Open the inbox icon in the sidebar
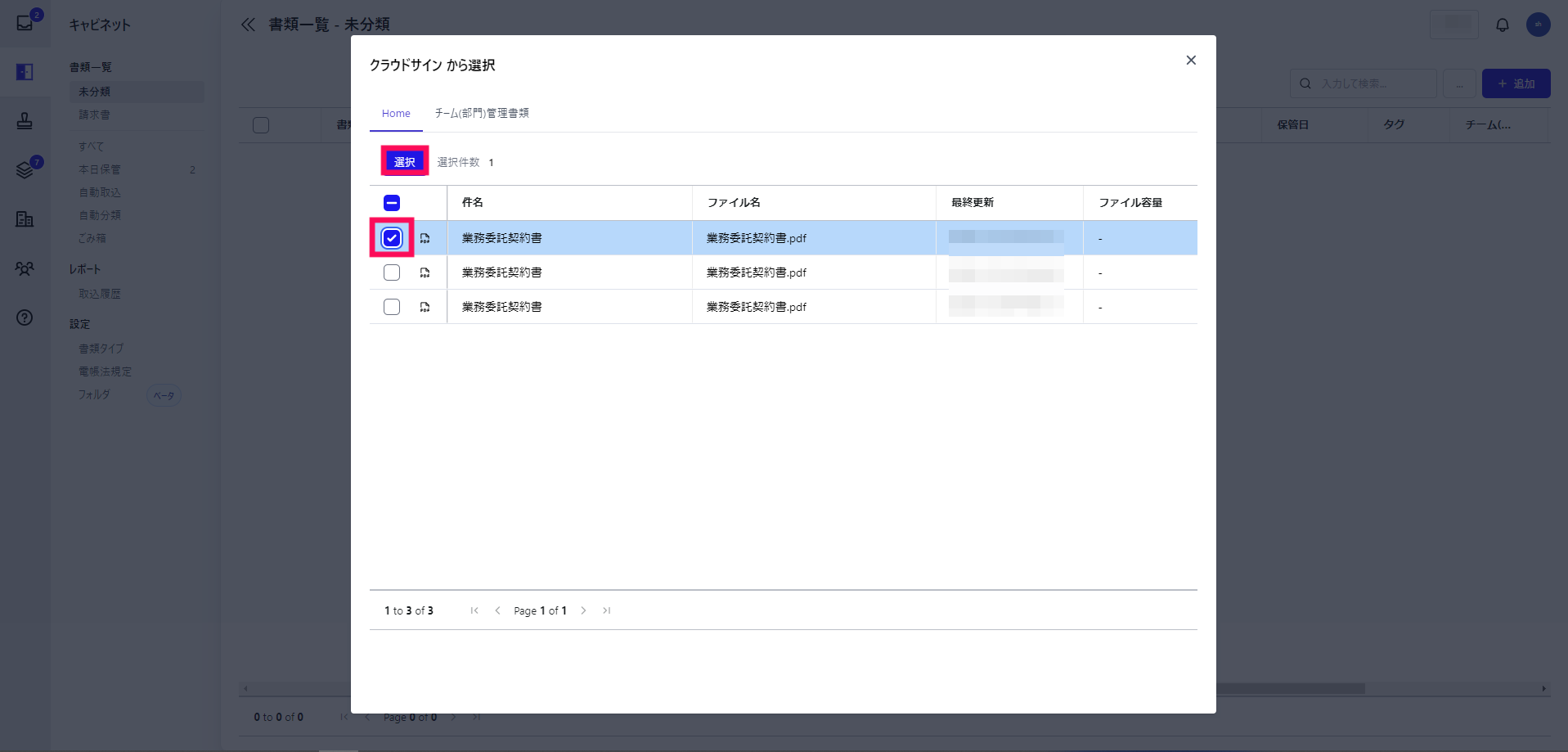1568x752 pixels. click(25, 23)
